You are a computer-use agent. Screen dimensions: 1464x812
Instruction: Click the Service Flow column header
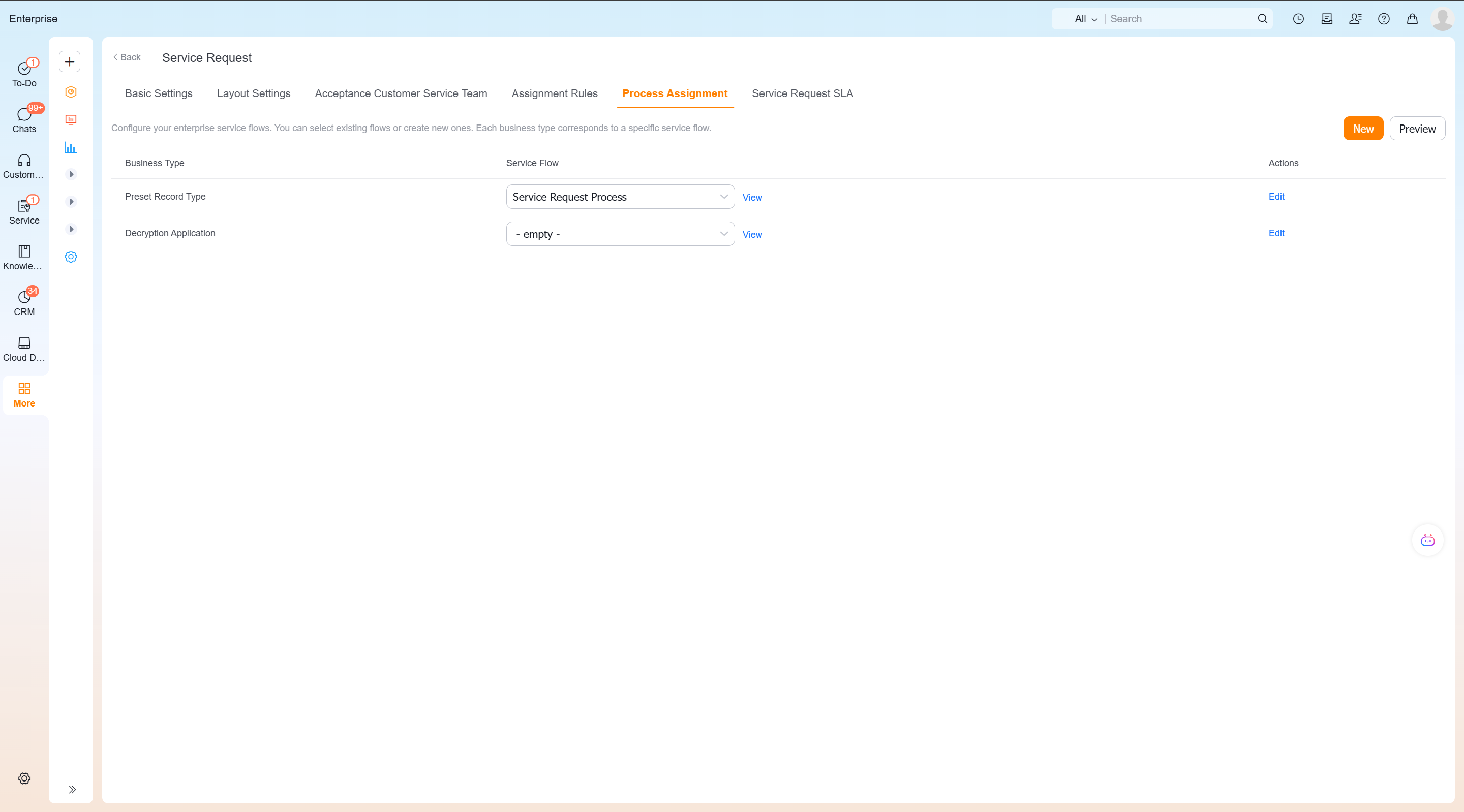pyautogui.click(x=532, y=163)
